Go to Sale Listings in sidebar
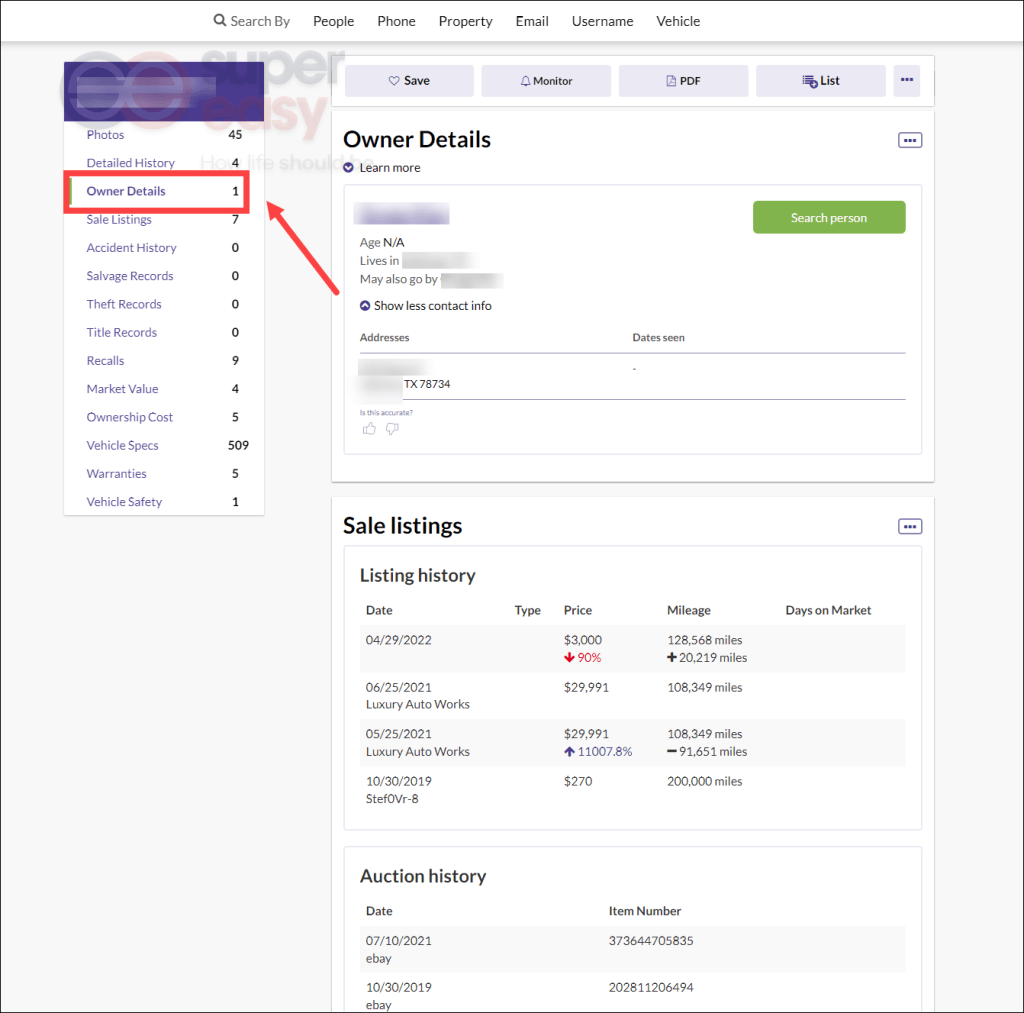This screenshot has height=1013, width=1024. click(119, 219)
